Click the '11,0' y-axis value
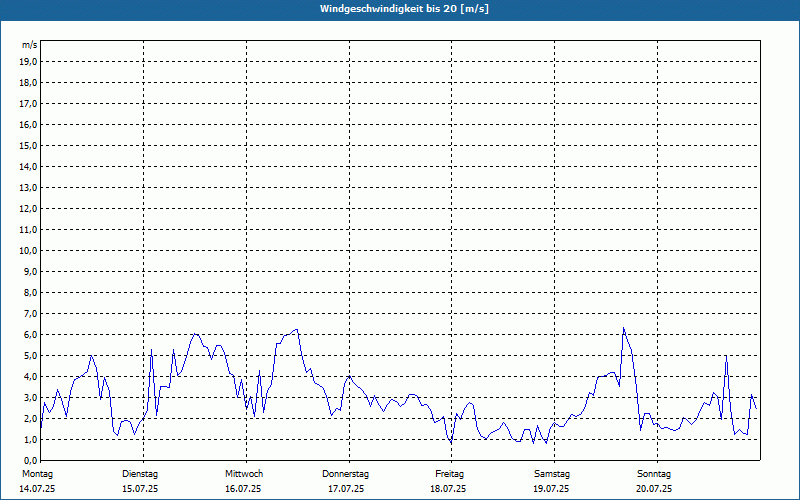Viewport: 800px width, 500px height. 29,230
